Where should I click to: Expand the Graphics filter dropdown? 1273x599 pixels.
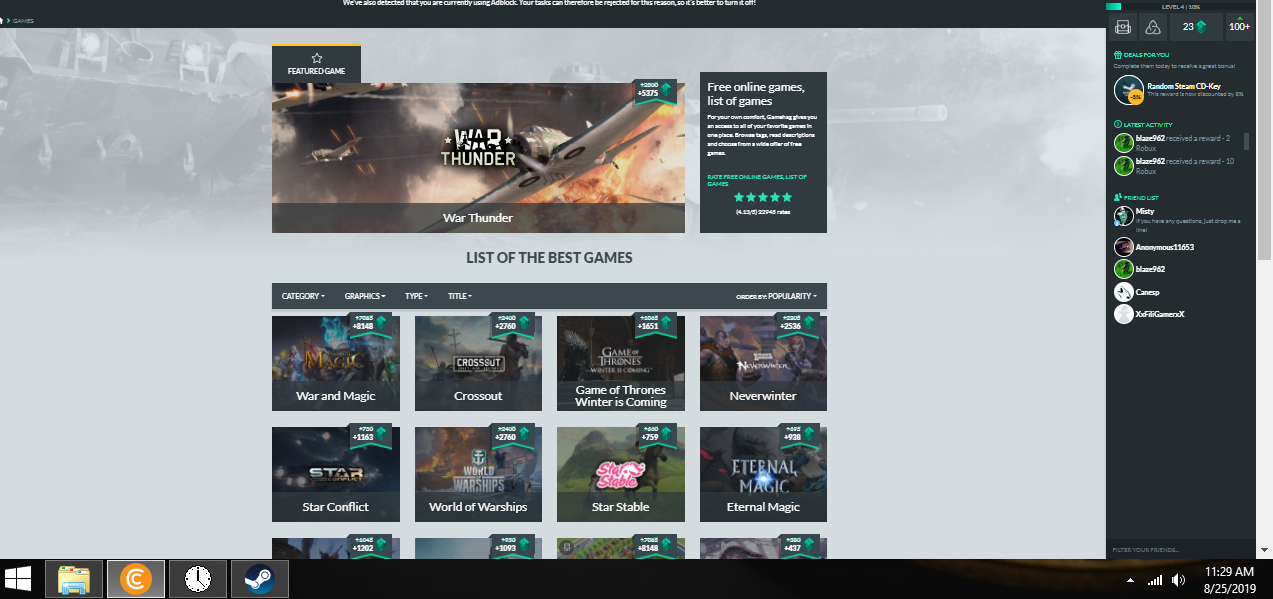point(366,296)
